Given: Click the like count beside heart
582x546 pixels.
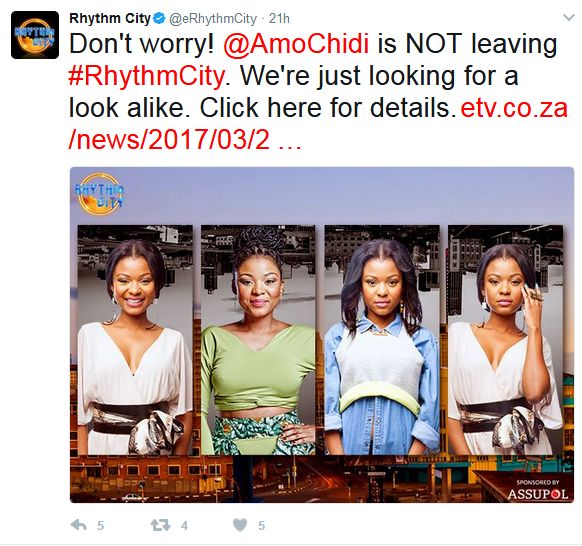Looking at the screenshot, I should 262,526.
